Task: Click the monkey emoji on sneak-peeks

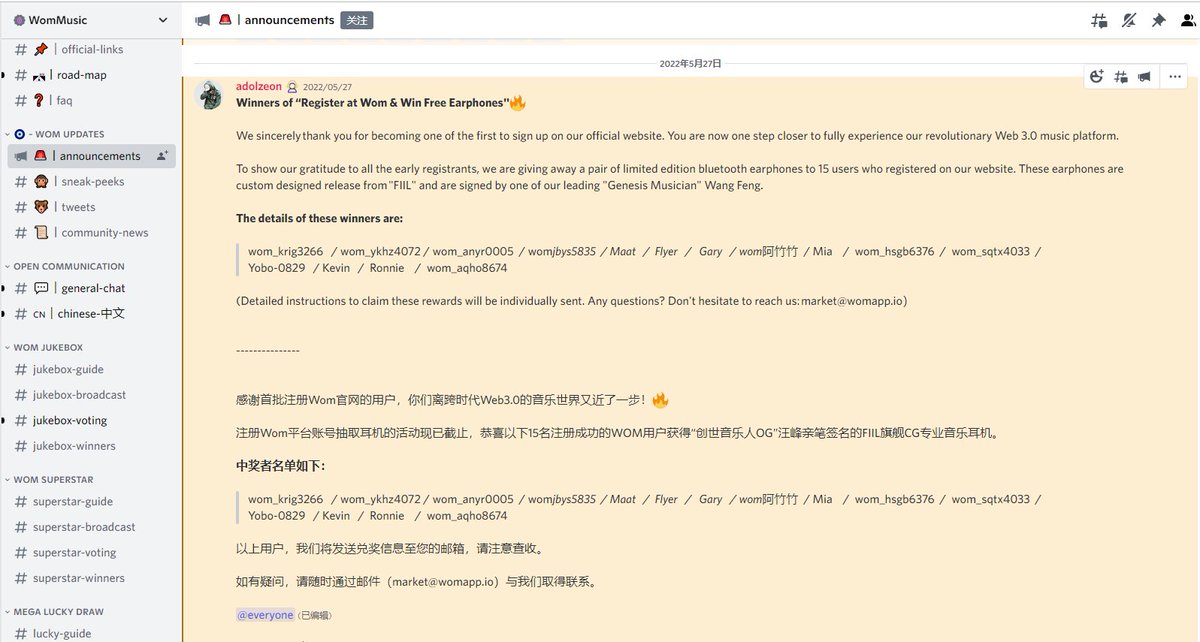Action: click(41, 181)
